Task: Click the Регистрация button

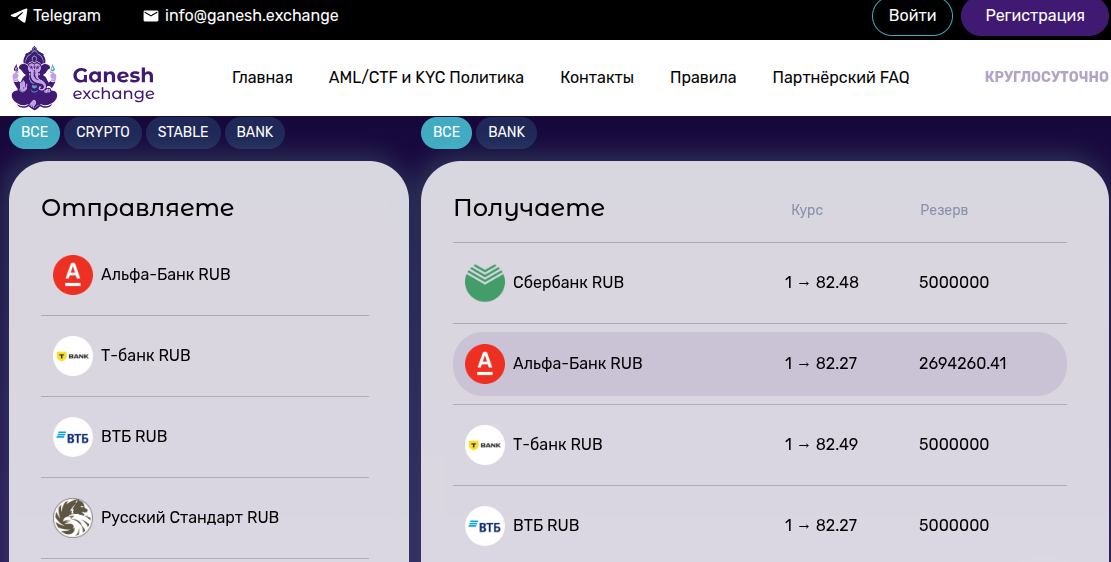Action: point(1034,16)
